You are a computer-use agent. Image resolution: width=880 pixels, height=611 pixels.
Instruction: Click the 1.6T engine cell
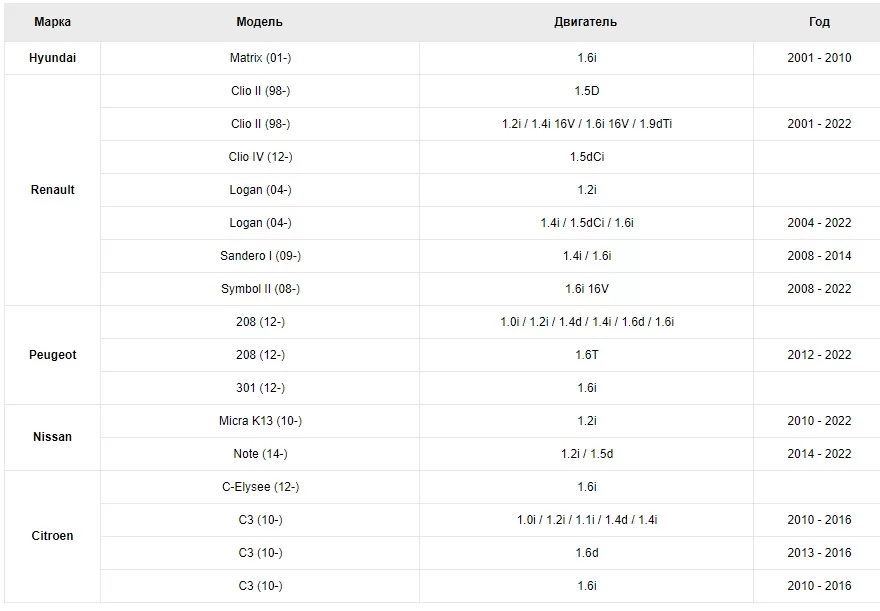pyautogui.click(x=586, y=355)
